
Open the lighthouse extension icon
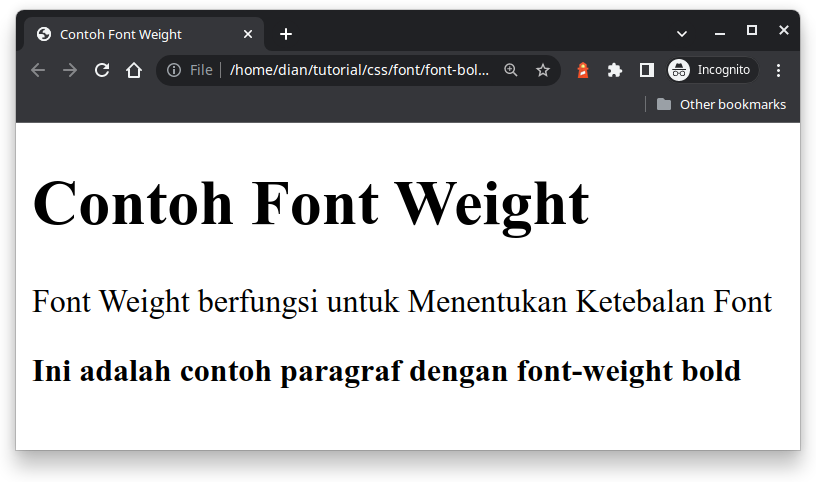(583, 70)
